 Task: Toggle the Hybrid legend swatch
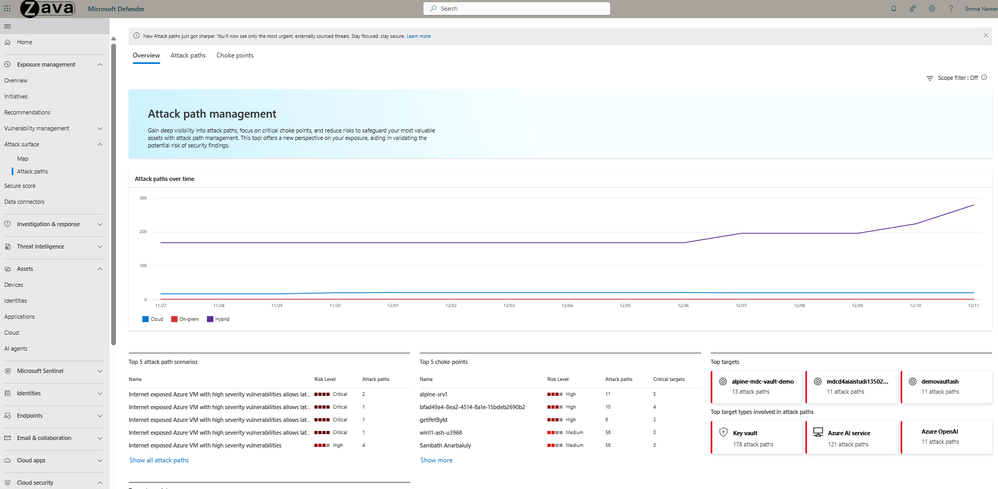pos(210,319)
